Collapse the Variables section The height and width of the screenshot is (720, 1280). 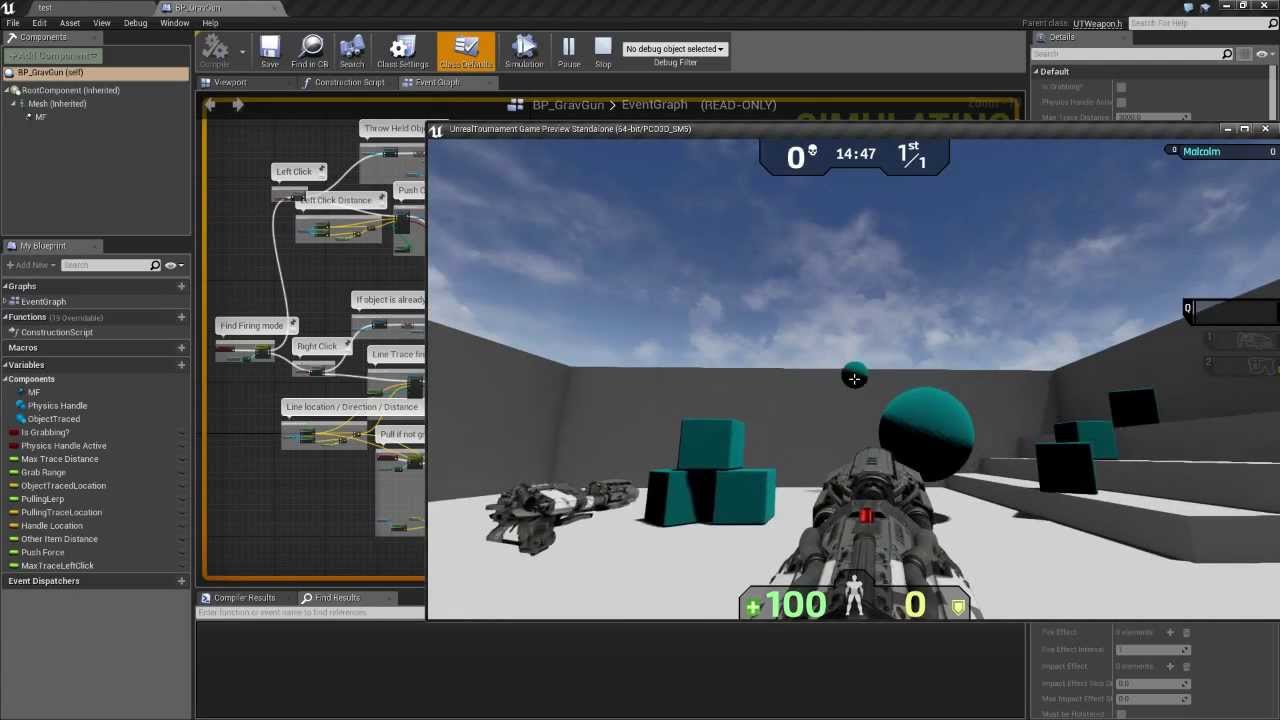pos(5,365)
